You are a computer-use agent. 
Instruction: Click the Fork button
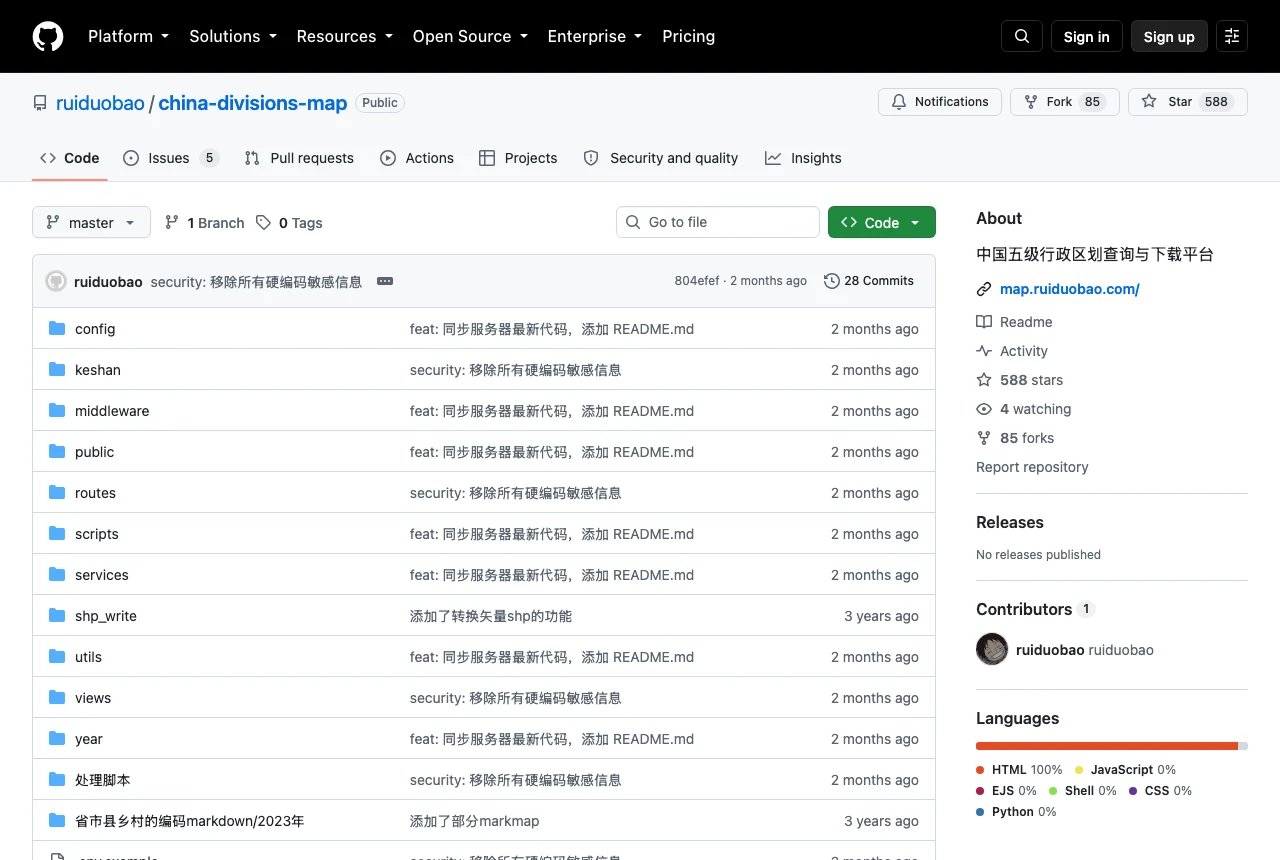1065,102
